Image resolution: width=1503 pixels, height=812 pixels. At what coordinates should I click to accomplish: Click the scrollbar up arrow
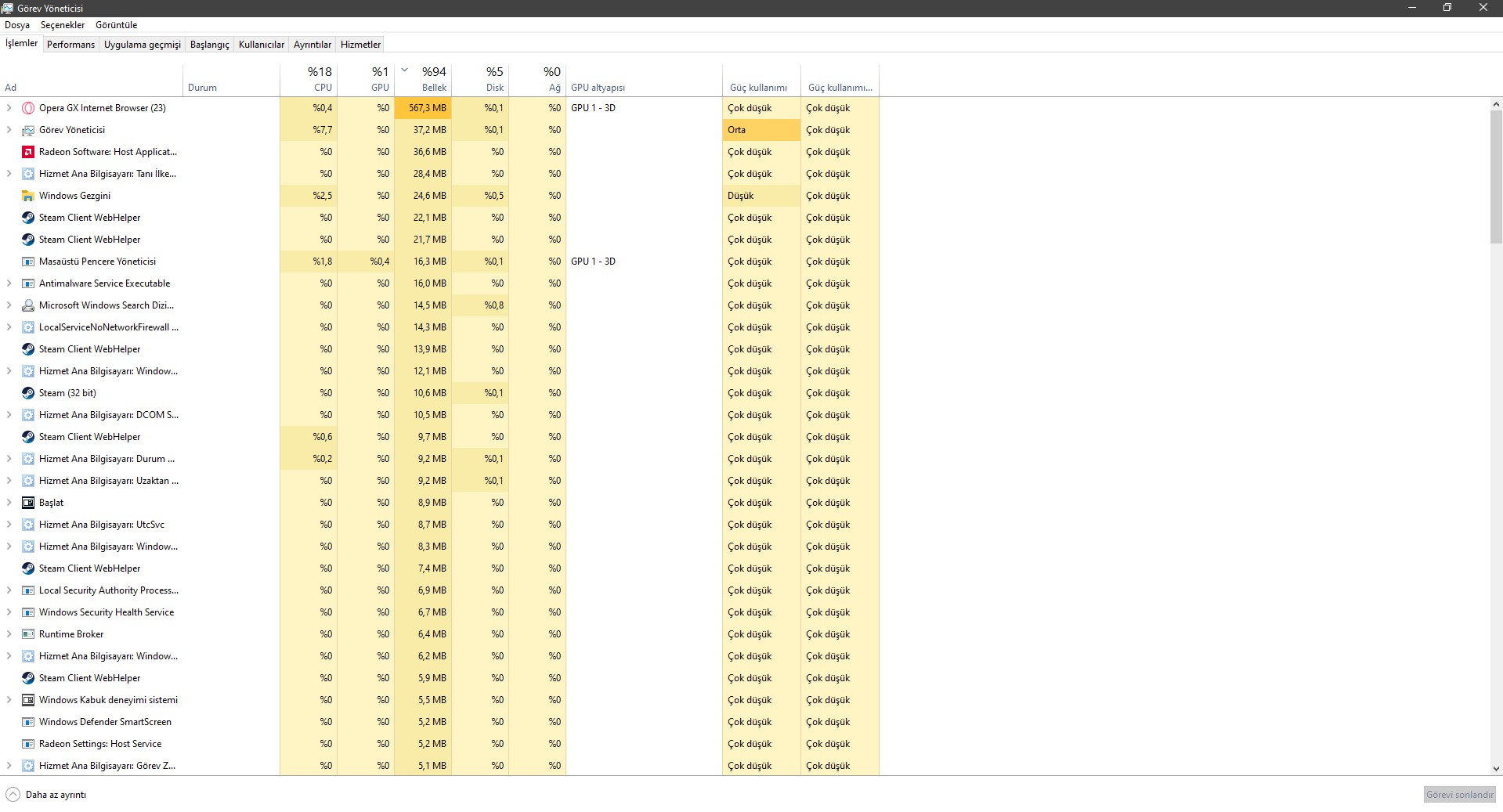(1496, 104)
